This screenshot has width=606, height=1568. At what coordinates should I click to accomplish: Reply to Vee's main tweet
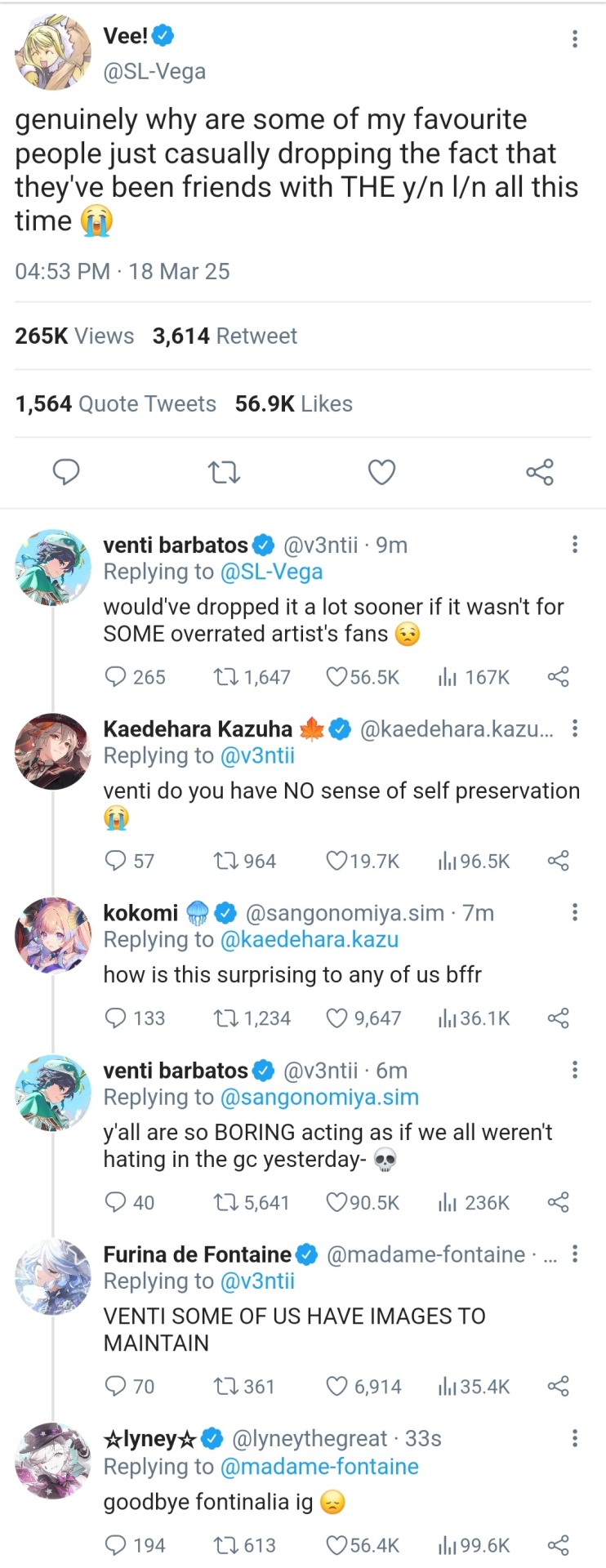click(66, 472)
